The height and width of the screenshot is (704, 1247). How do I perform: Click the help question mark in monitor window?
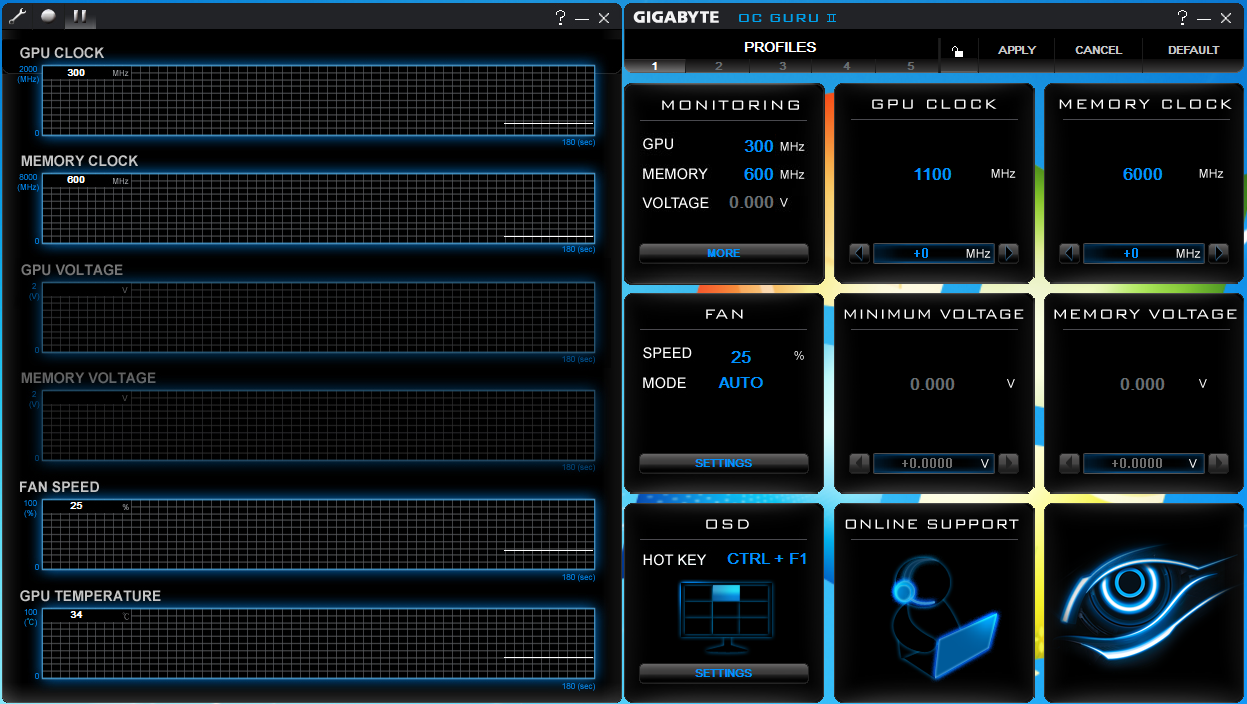tap(561, 18)
